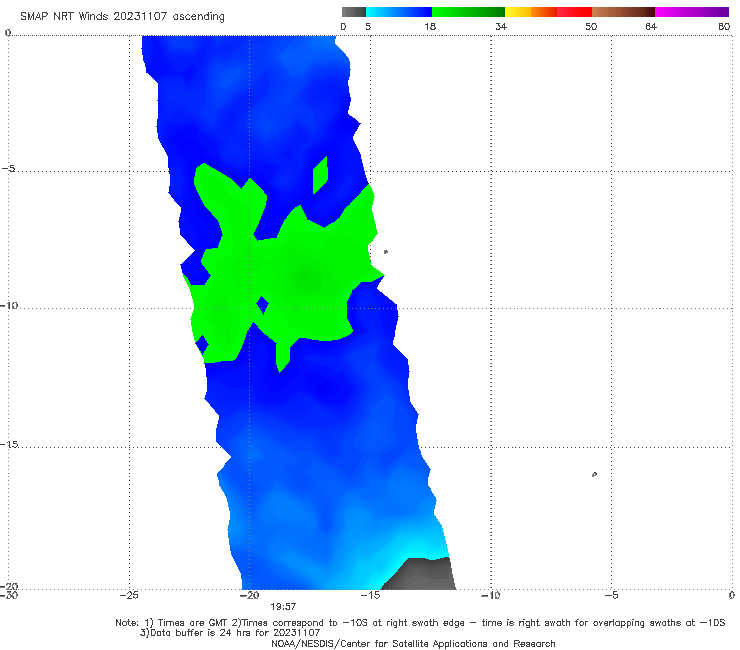Screen dimensions: 740x650
Task: Select the cyan-to-blue segment of the color bar
Action: tap(399, 12)
